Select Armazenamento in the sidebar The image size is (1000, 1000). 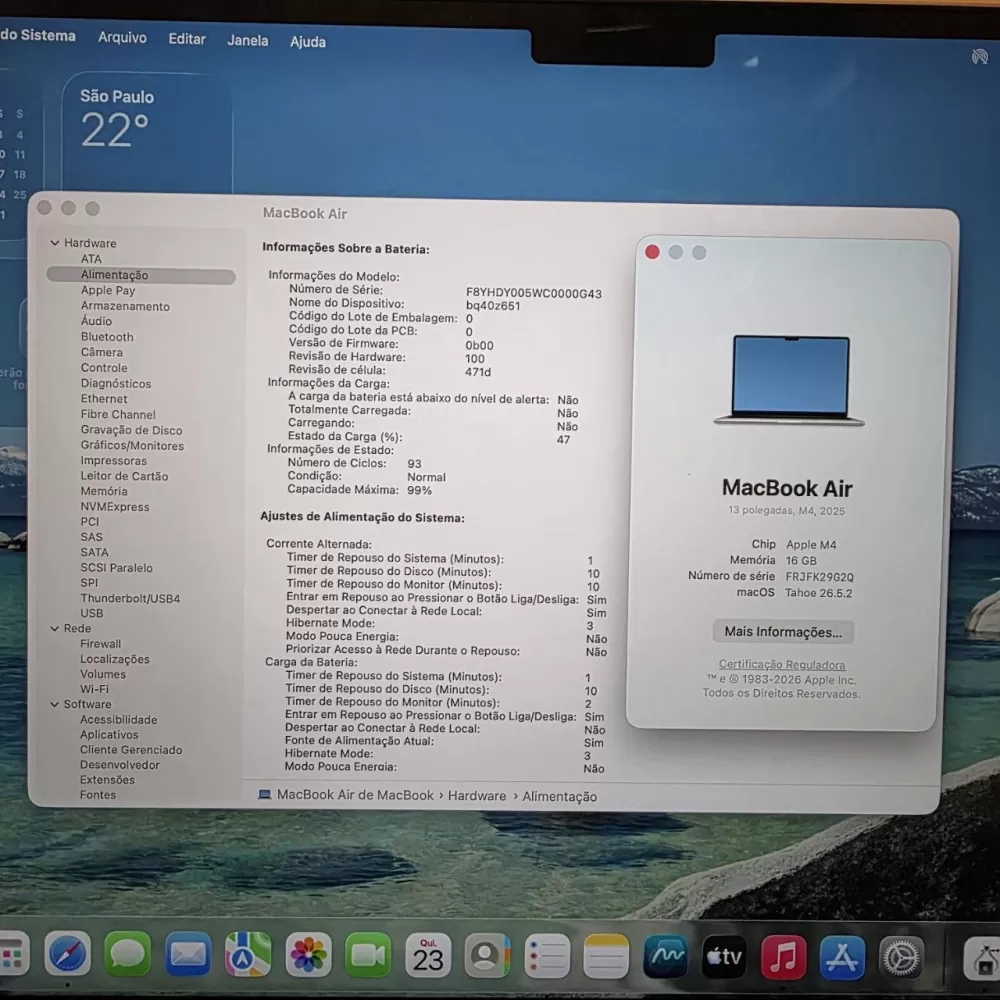(125, 306)
